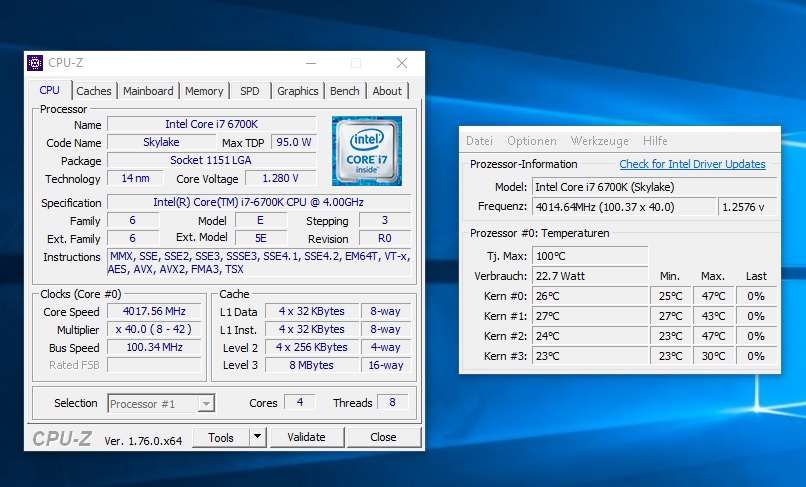Click the Close button in CPU-Z
This screenshot has height=487, width=806.
[383, 437]
